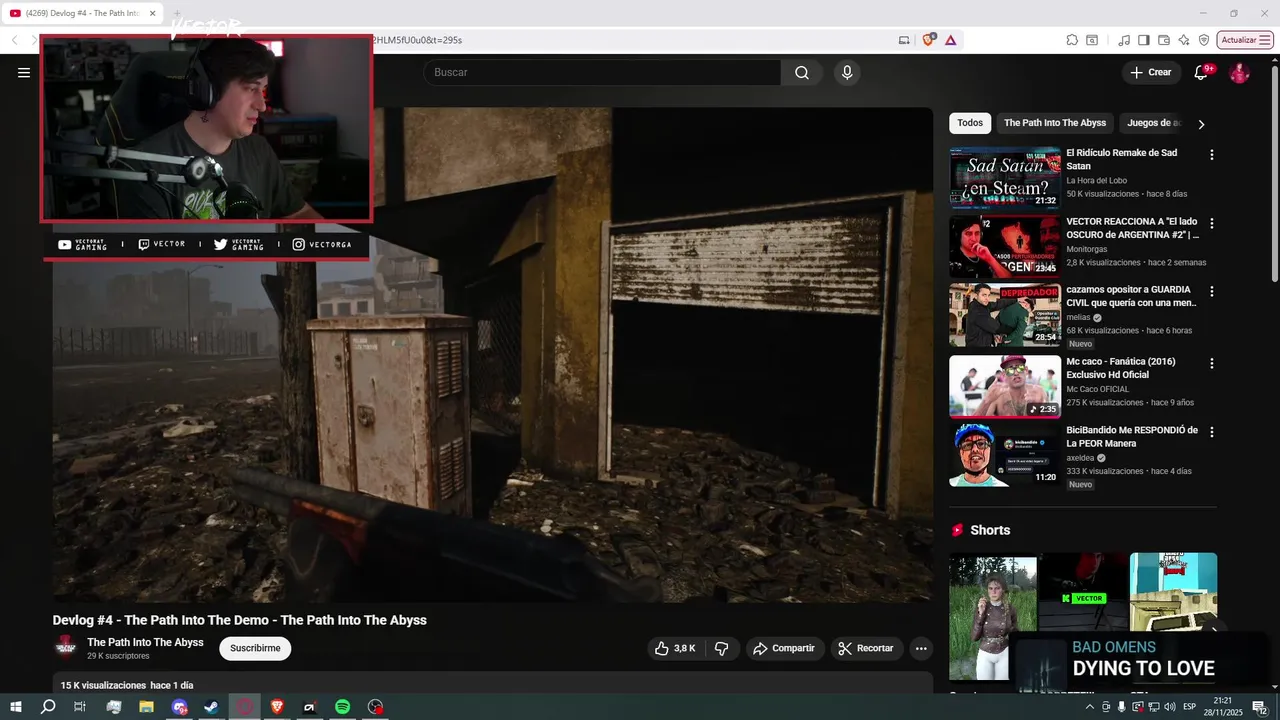Open options for cazamos opositor video
The image size is (1280, 720).
(x=1211, y=292)
